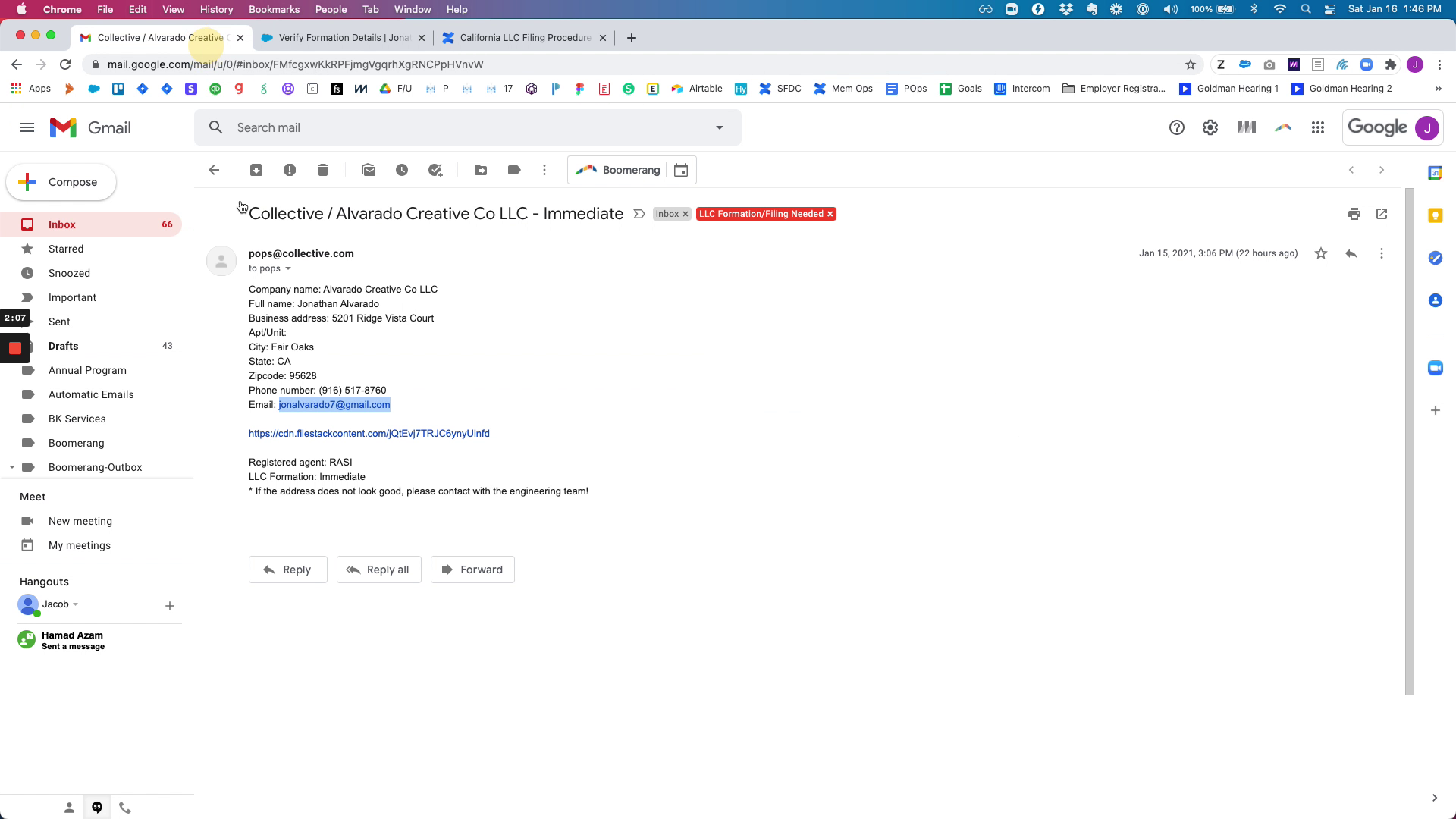Snooze this email with clock icon

pyautogui.click(x=402, y=170)
